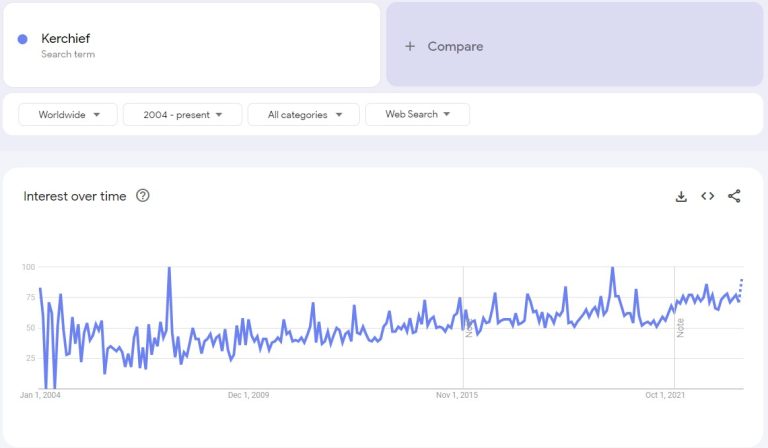Click the share icon on chart
The width and height of the screenshot is (768, 448).
click(734, 196)
